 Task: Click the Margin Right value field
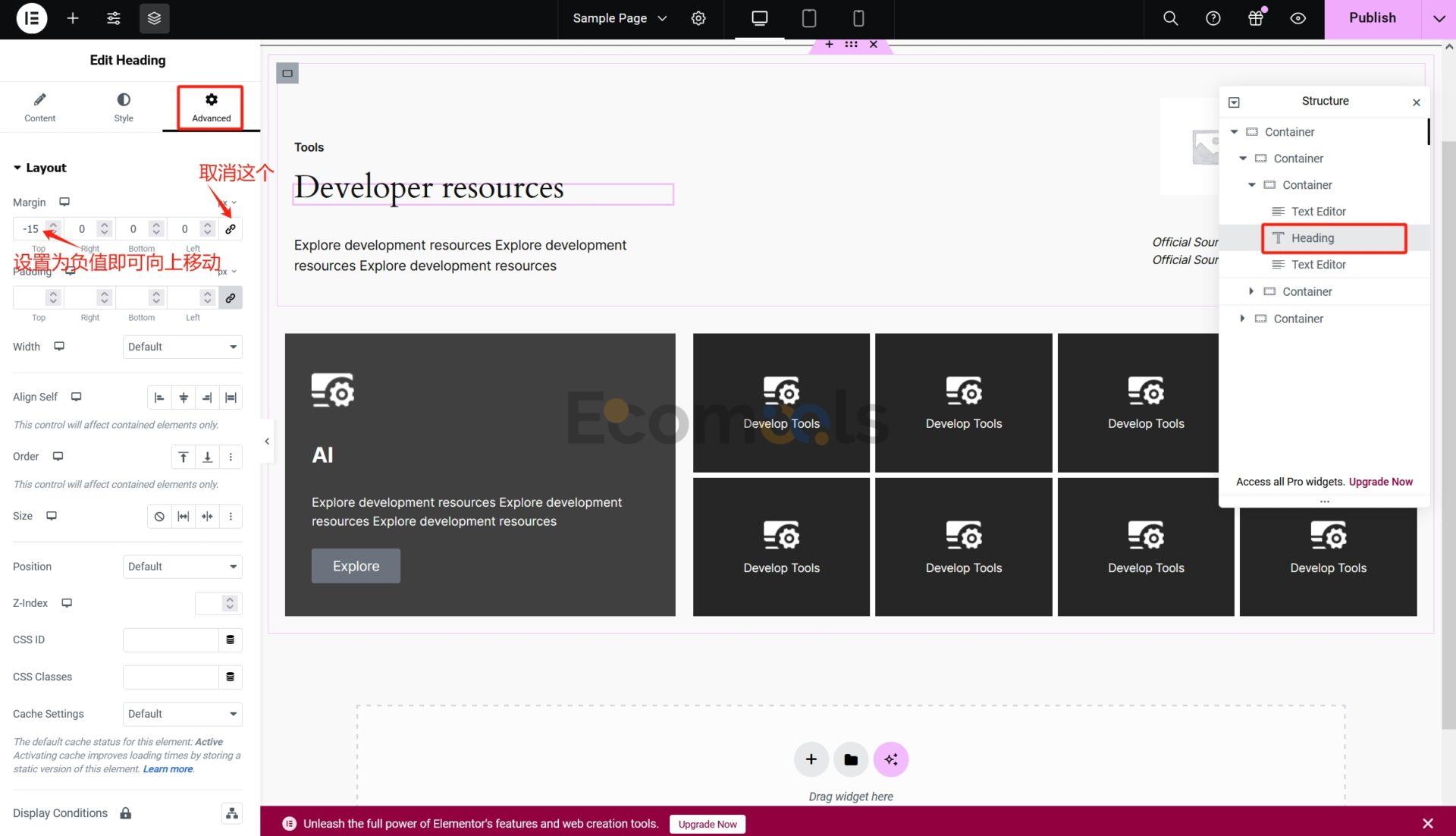[x=82, y=228]
